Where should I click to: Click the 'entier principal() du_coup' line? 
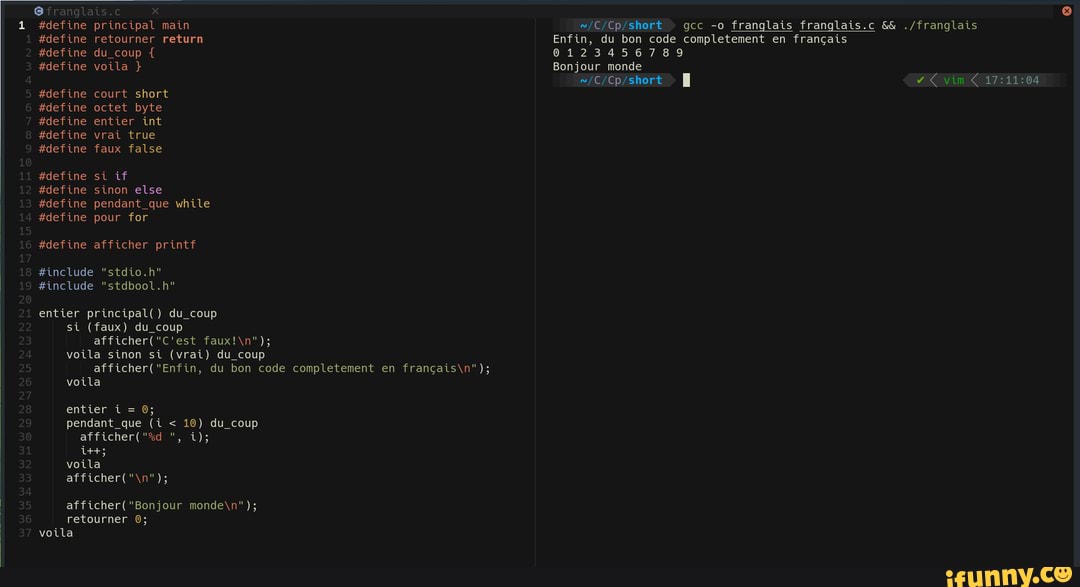[127, 313]
